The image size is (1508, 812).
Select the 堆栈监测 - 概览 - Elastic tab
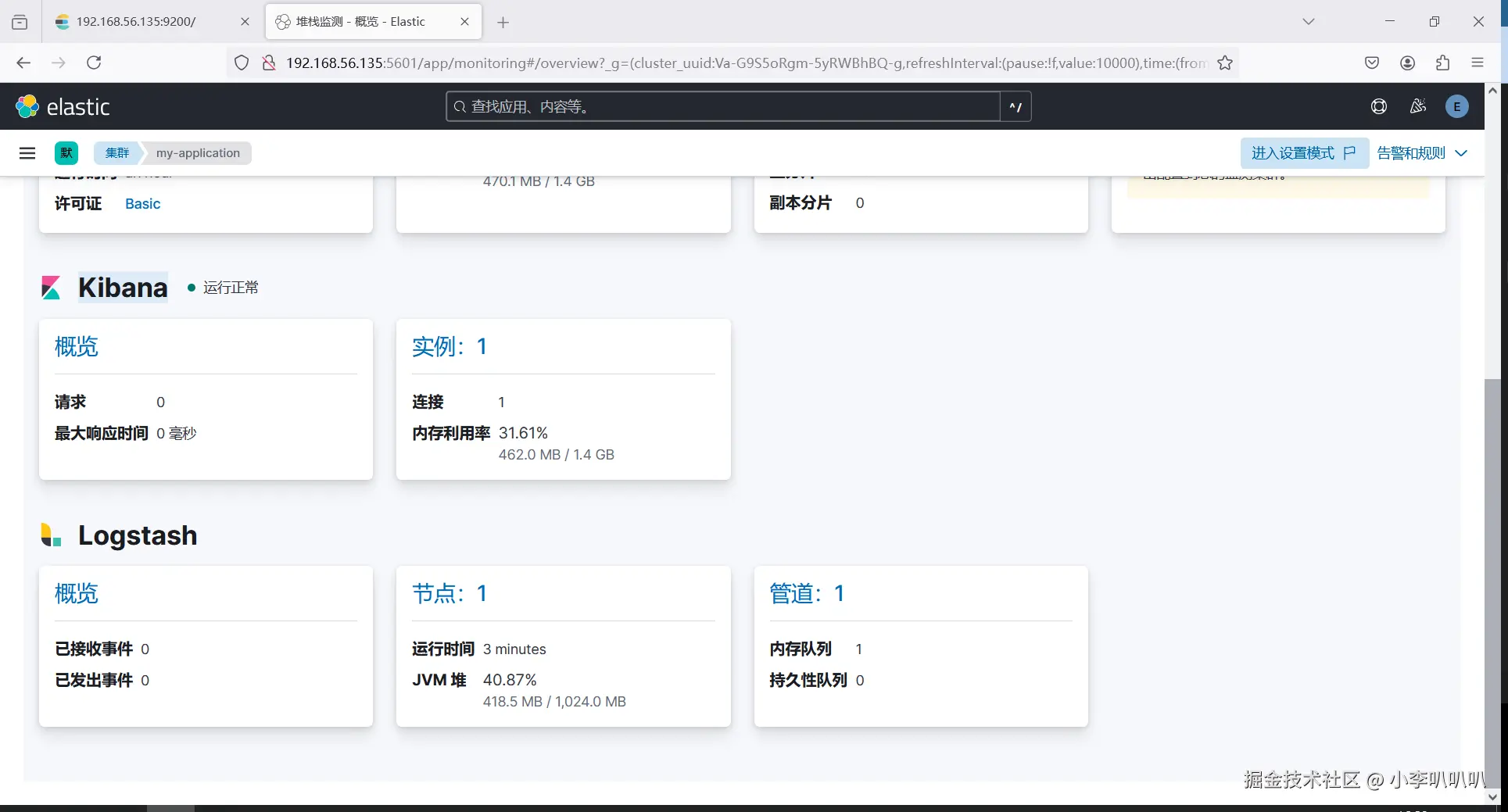(x=374, y=22)
